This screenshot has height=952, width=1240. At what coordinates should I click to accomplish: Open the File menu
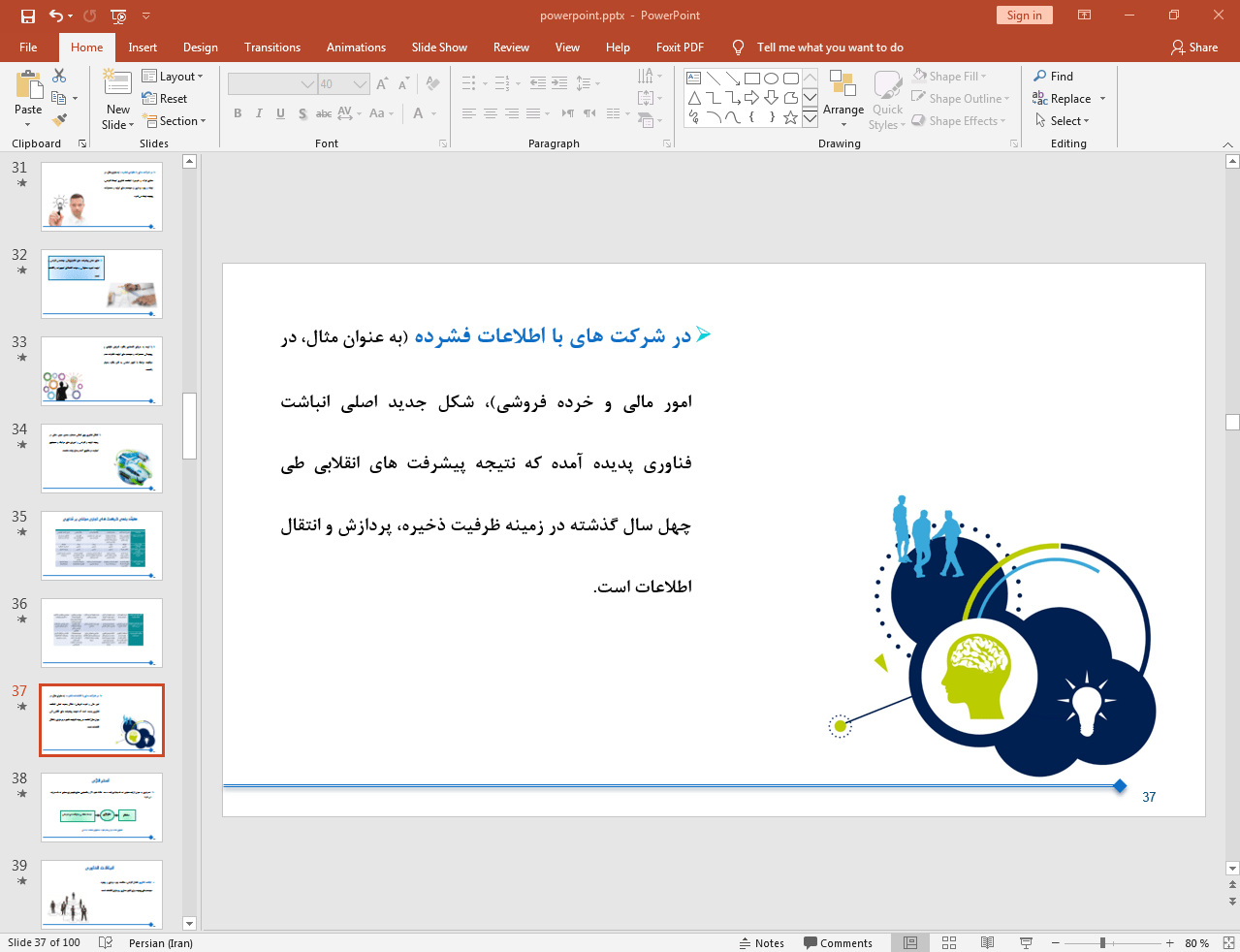coord(28,48)
